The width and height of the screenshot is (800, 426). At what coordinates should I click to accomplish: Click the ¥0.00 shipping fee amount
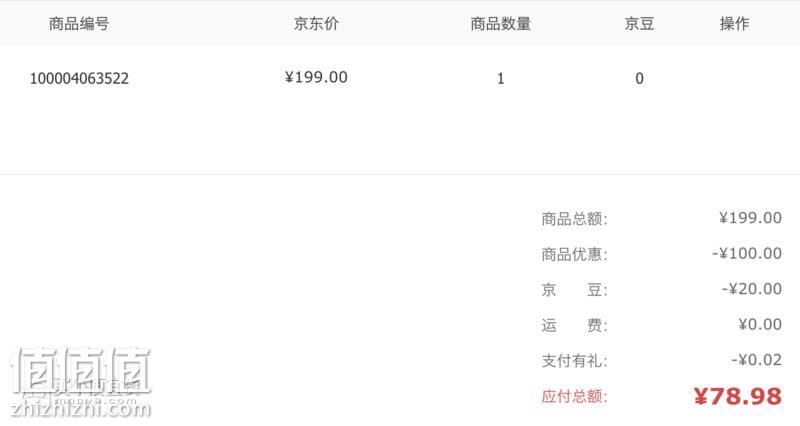pyautogui.click(x=760, y=324)
